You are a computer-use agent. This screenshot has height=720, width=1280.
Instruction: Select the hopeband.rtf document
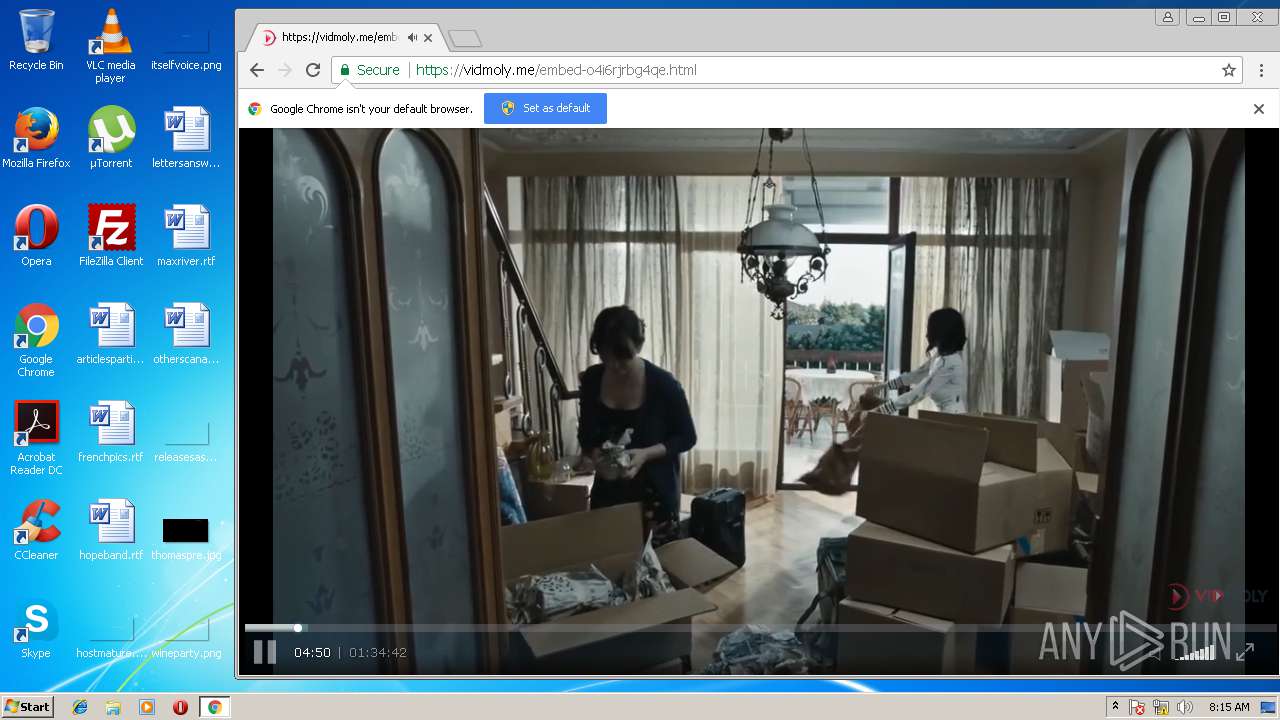110,530
